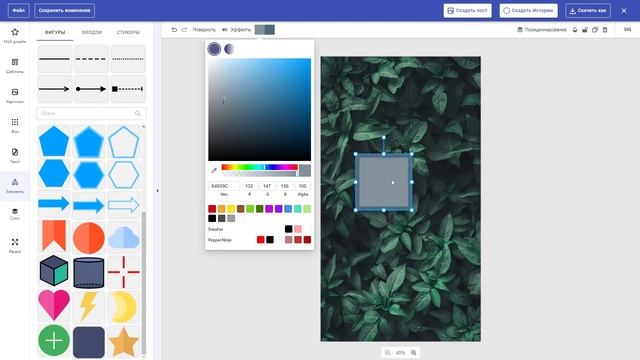Click the Hex color input field
Screen dimensions: 640x360
tap(224, 186)
